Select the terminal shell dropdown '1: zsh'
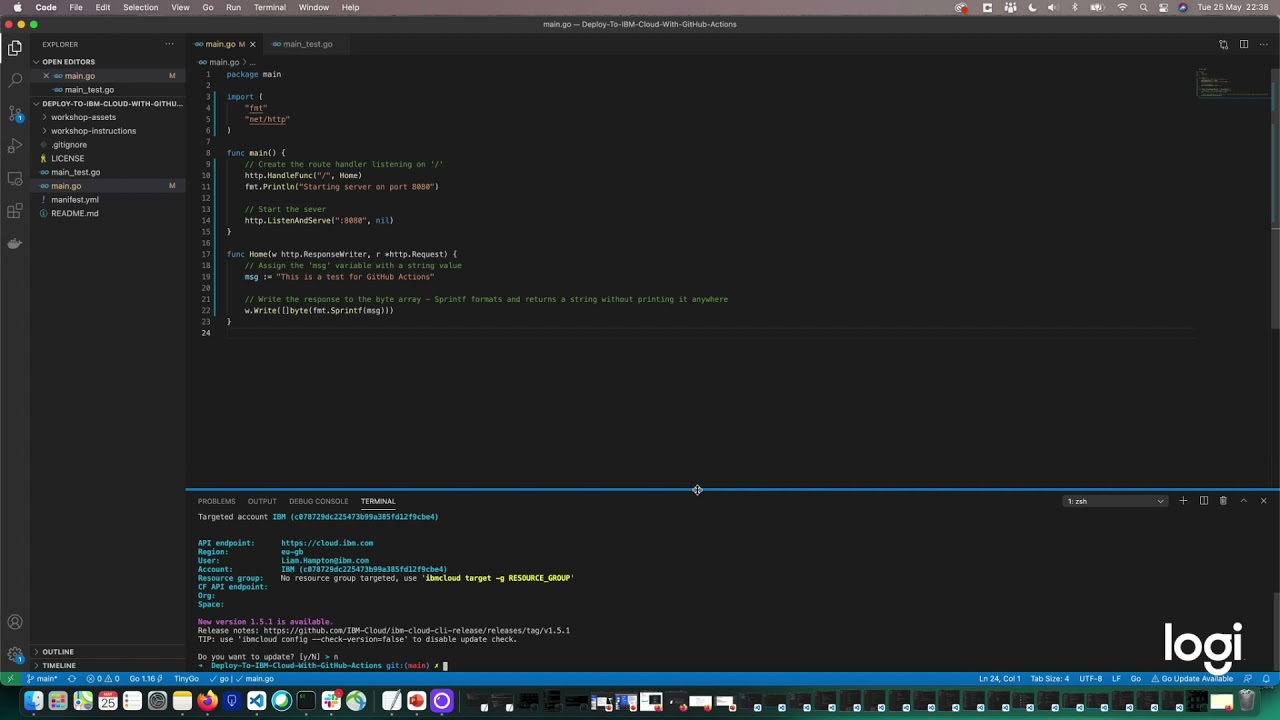1280x720 pixels. coord(1115,501)
